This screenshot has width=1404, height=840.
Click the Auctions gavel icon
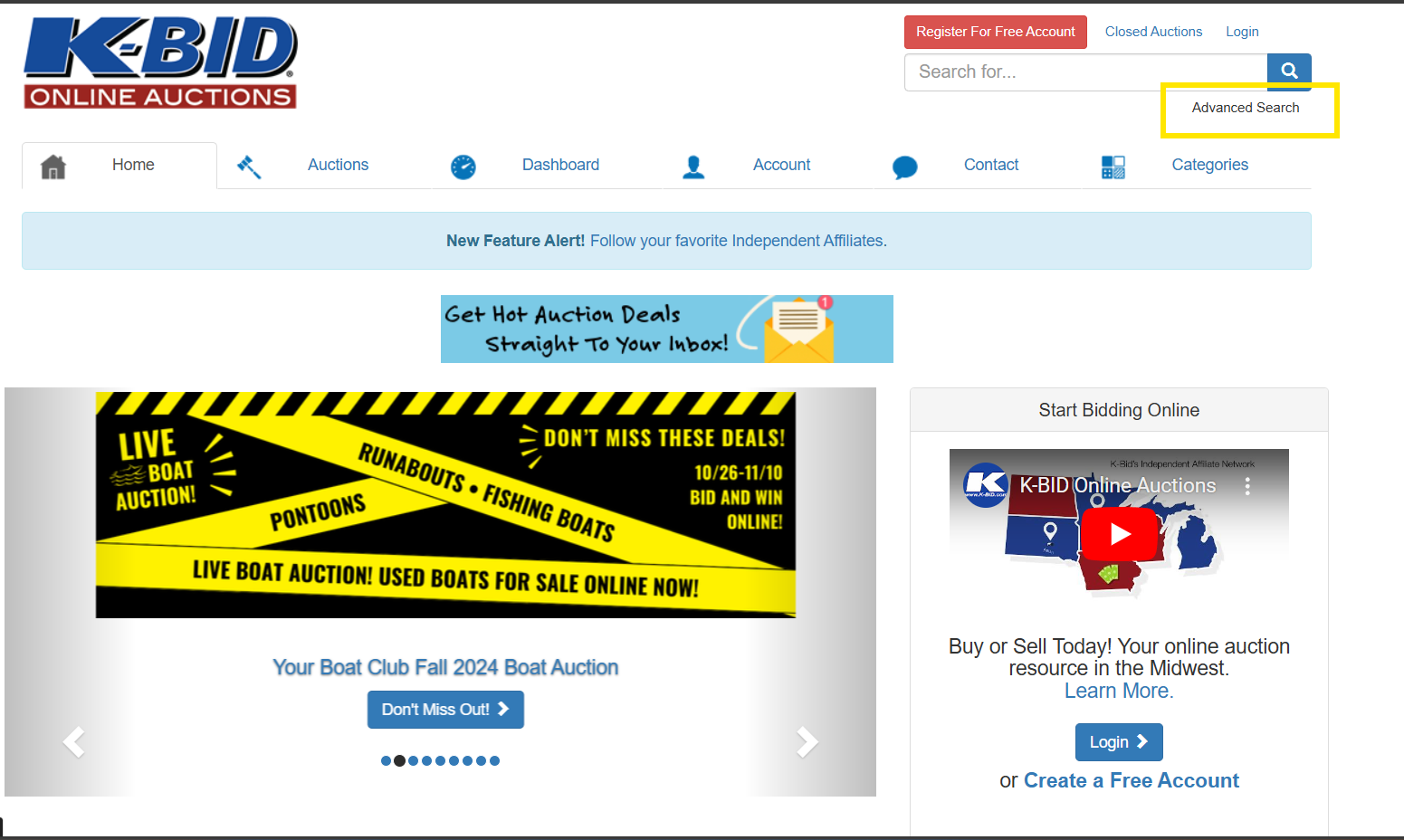[x=249, y=167]
